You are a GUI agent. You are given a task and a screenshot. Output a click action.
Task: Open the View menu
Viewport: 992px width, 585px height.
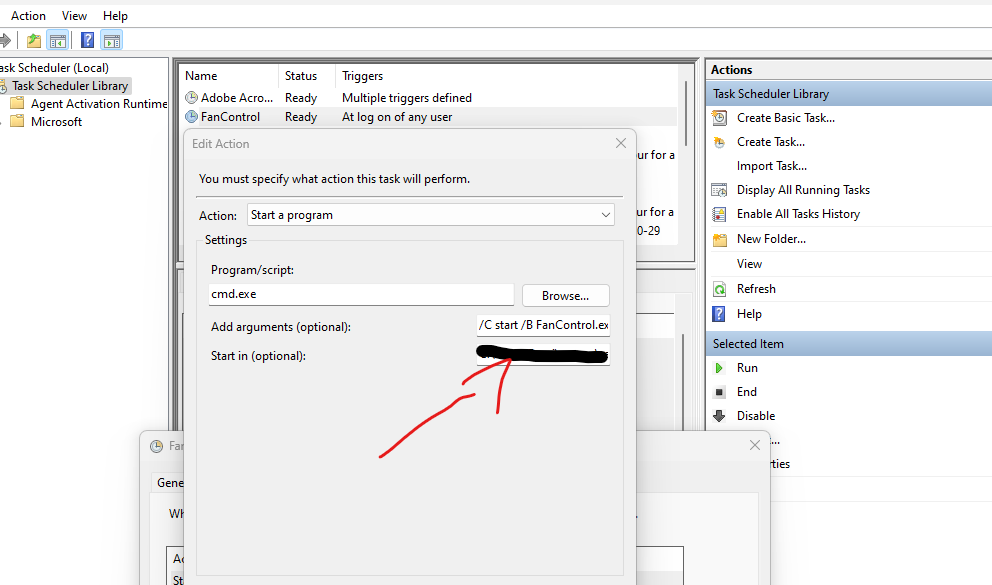pos(74,15)
